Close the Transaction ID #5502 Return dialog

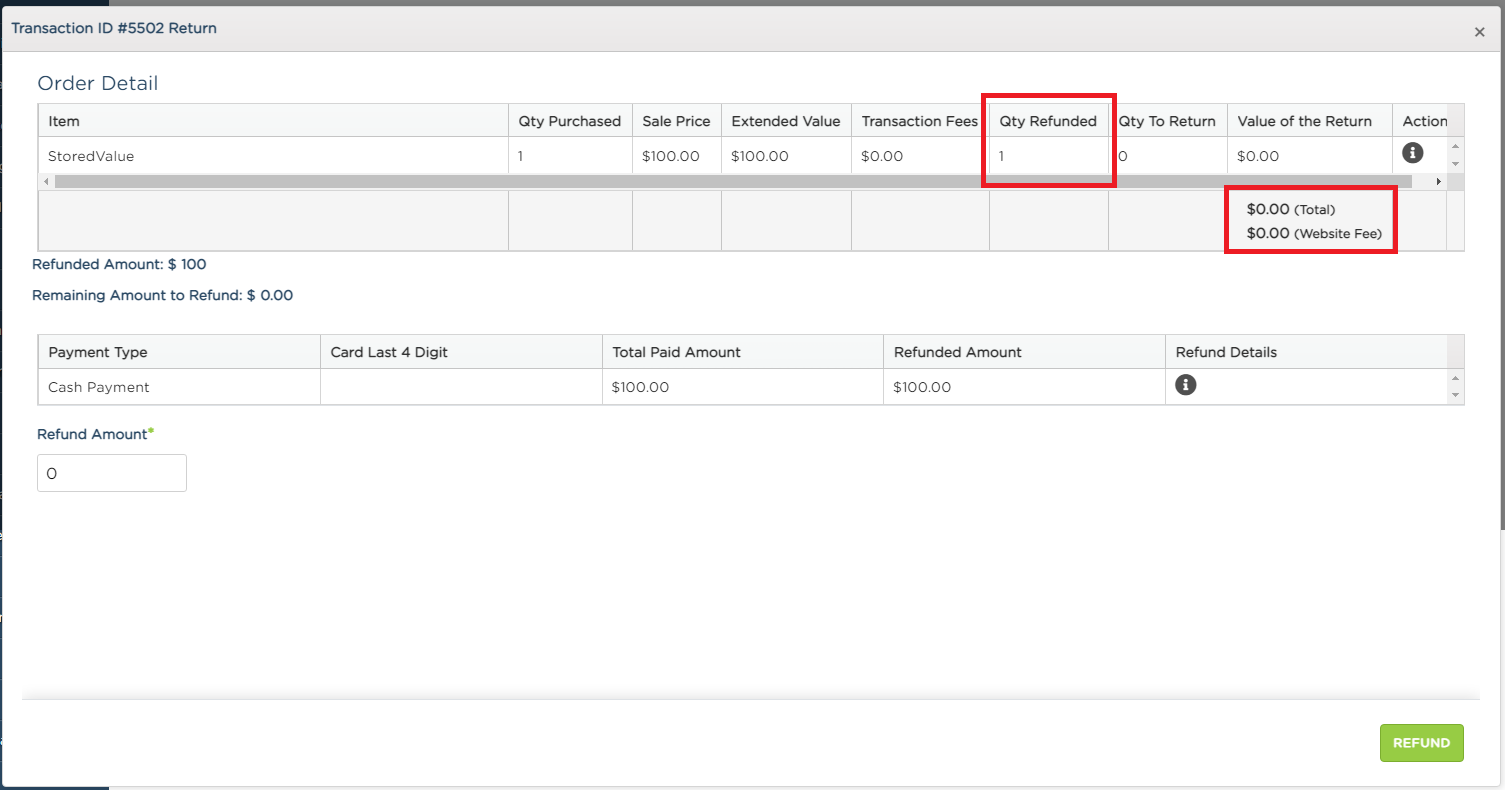(x=1479, y=32)
